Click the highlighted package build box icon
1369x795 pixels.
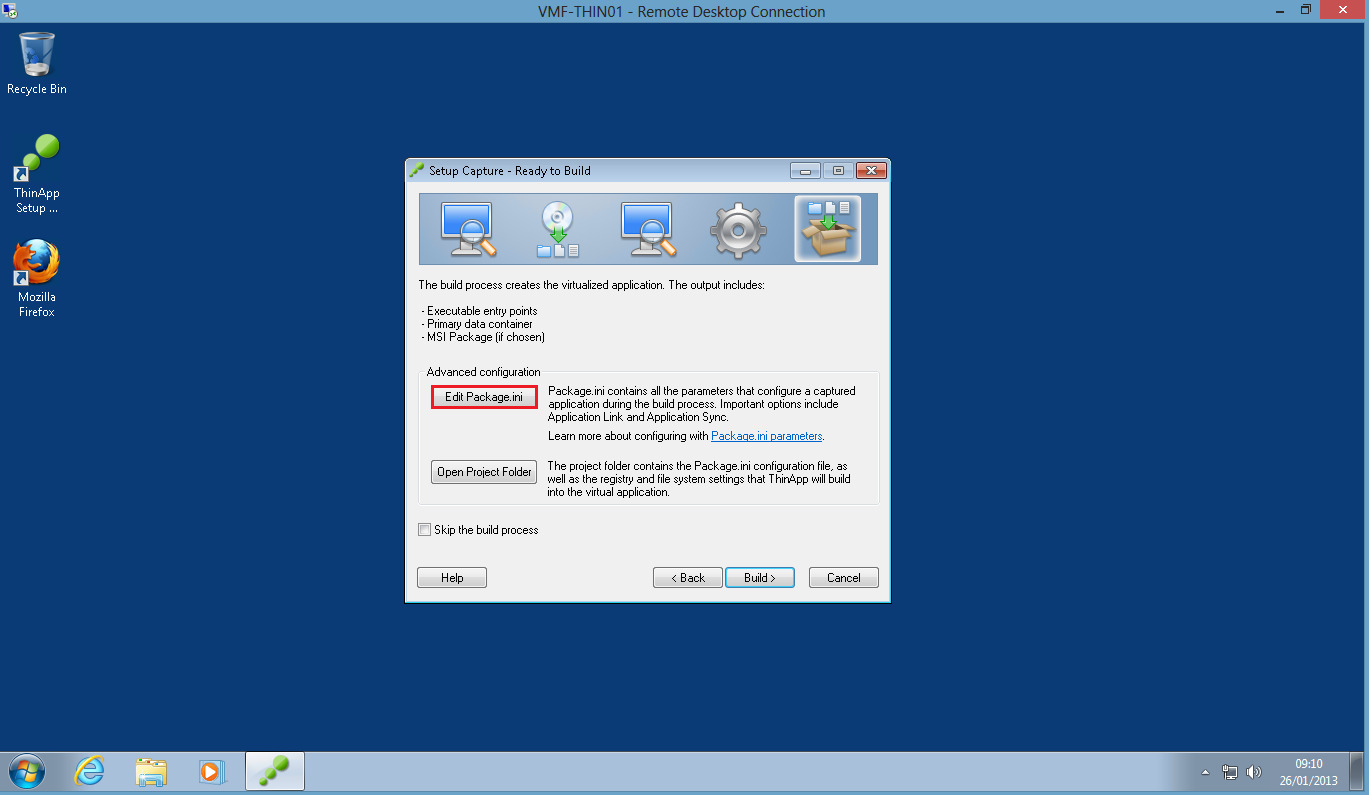[827, 229]
